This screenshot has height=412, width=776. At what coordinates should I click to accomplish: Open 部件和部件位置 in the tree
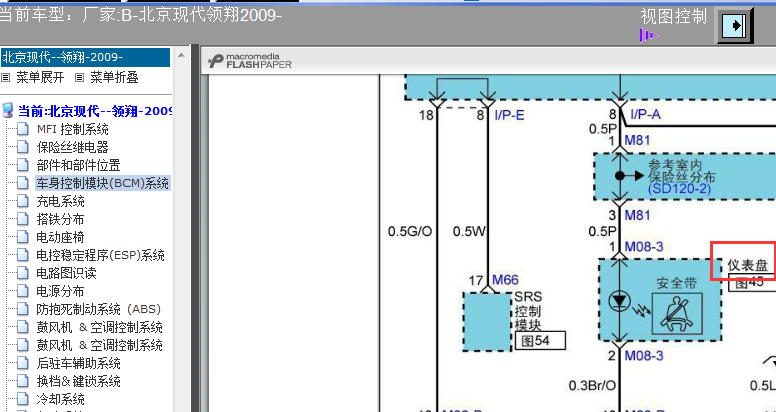click(78, 165)
